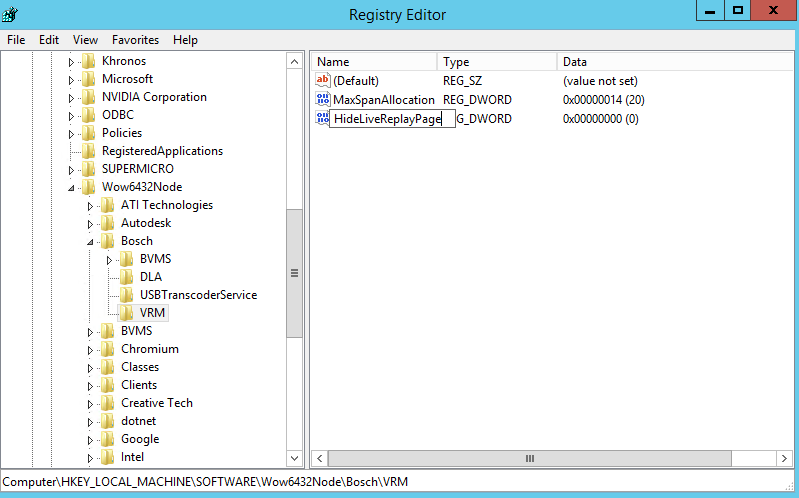Click the DLA folder icon
This screenshot has width=799, height=498.
(127, 277)
